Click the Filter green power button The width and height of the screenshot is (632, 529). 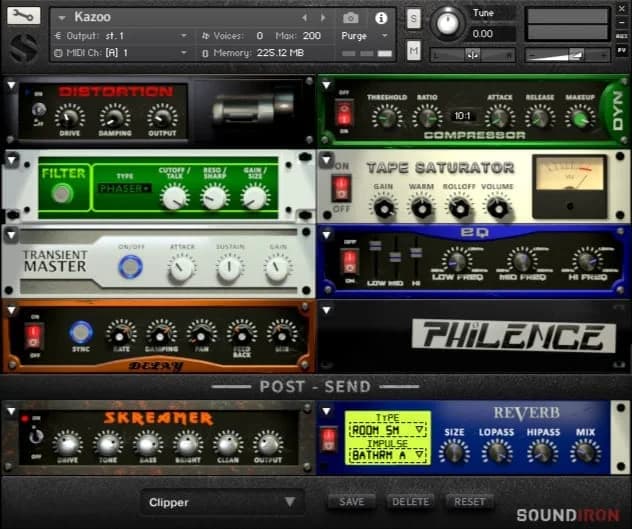coord(62,194)
